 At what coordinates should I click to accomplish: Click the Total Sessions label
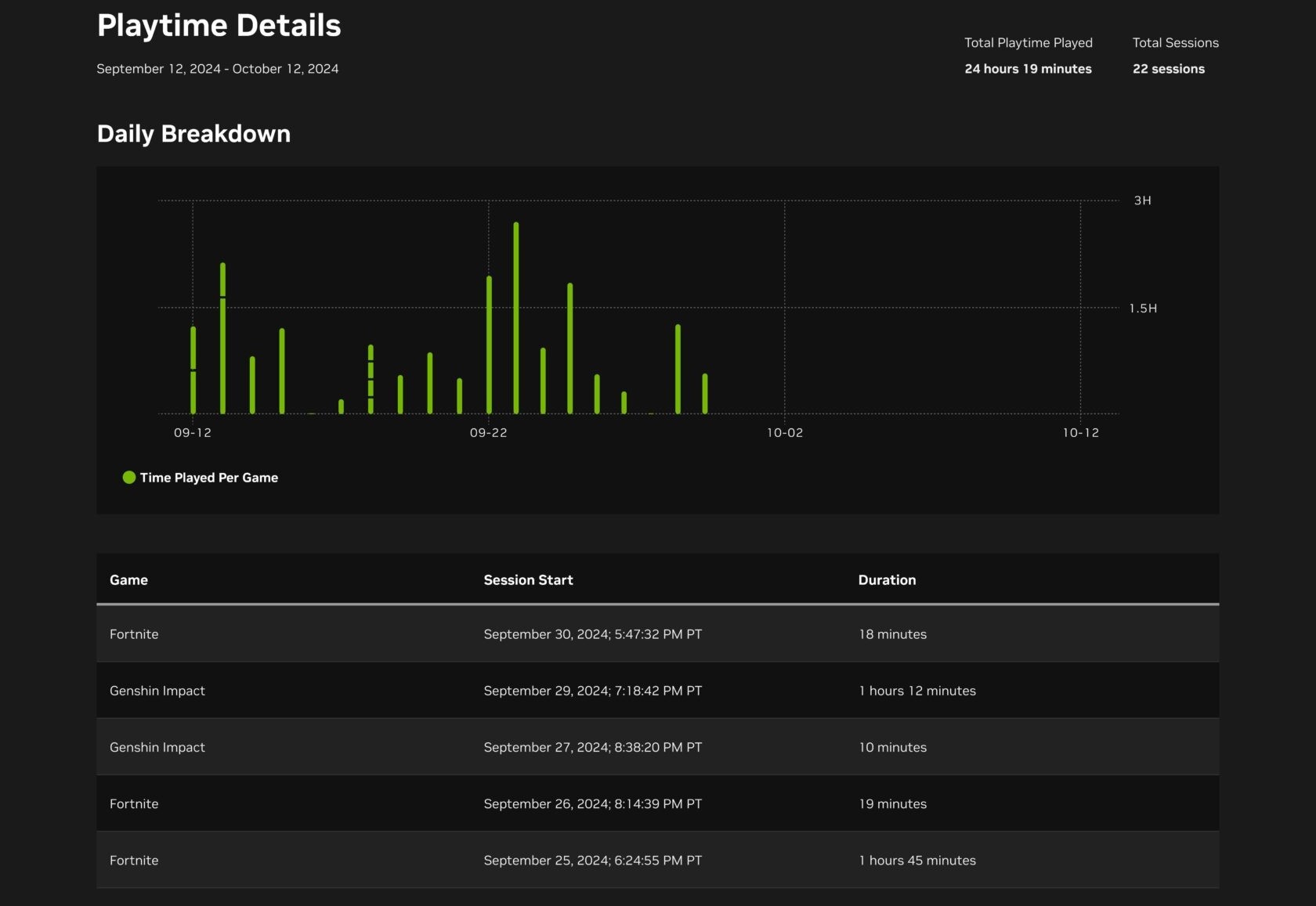pos(1176,43)
